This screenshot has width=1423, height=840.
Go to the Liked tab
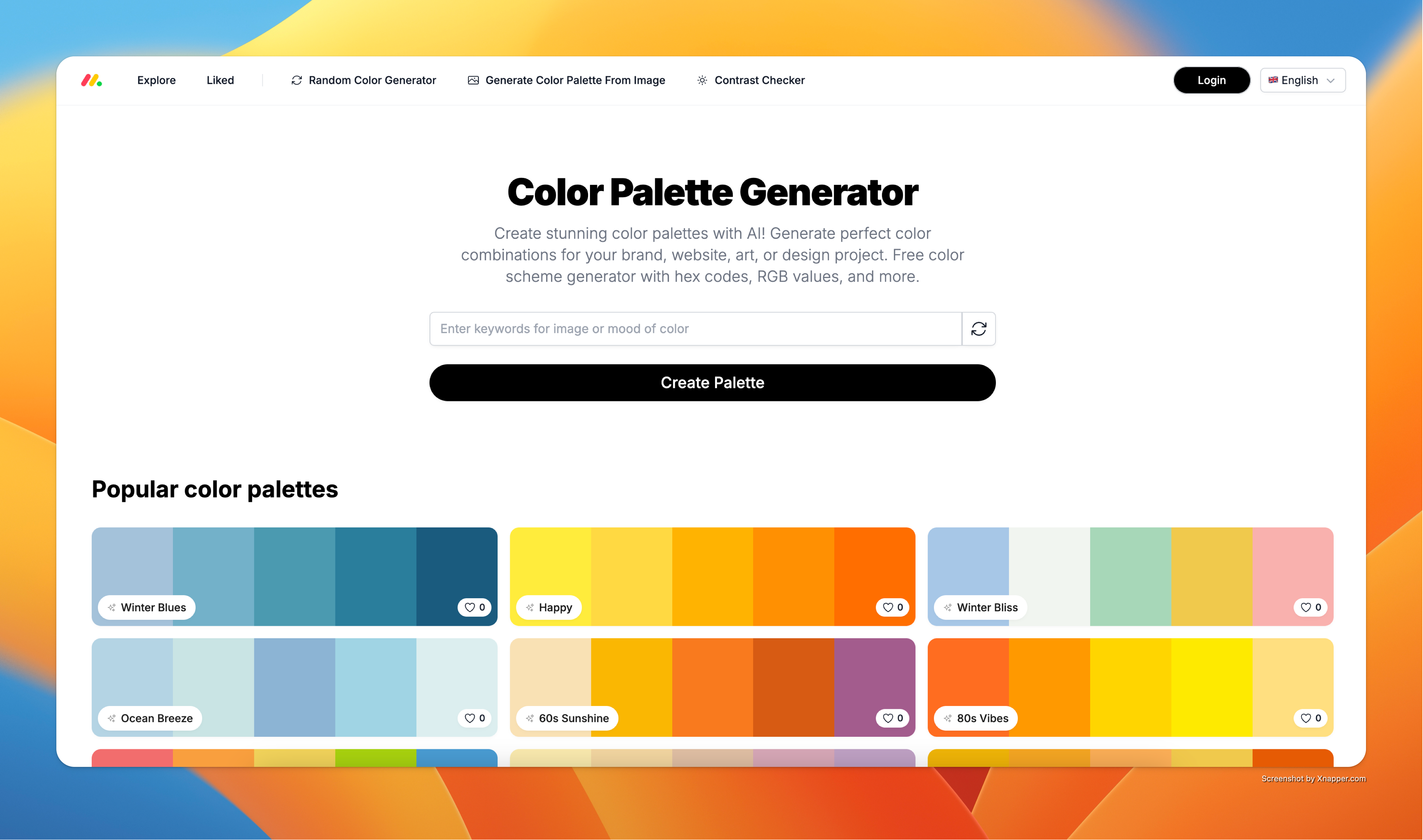[220, 80]
